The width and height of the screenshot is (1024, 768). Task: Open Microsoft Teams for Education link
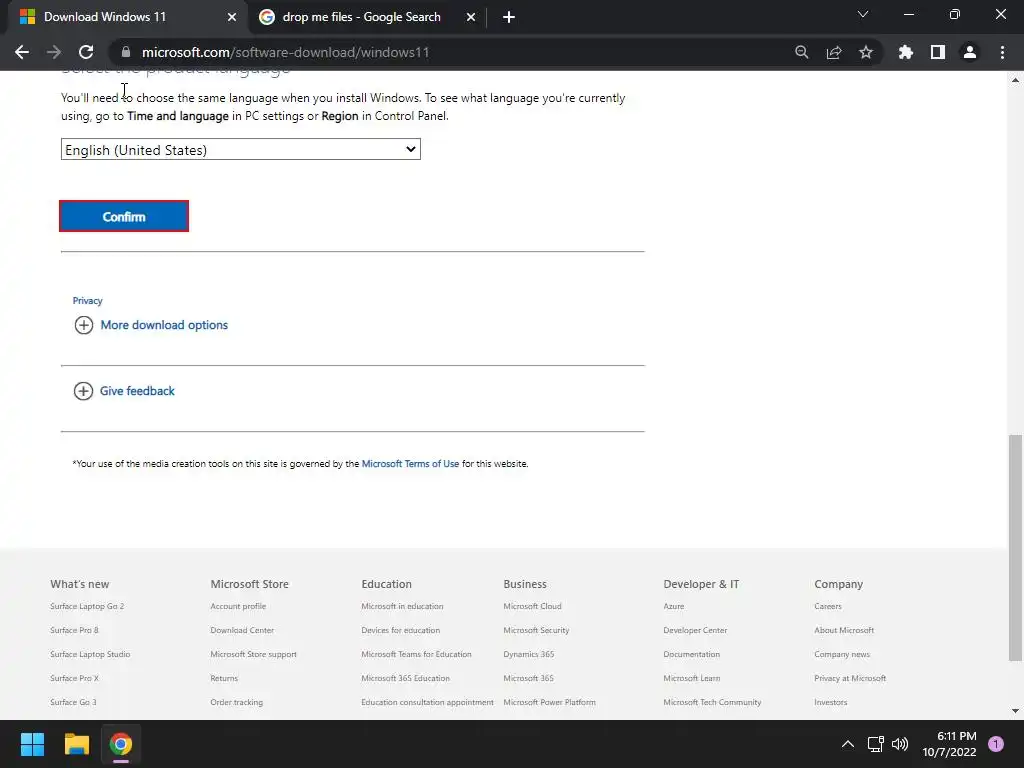[x=416, y=654]
